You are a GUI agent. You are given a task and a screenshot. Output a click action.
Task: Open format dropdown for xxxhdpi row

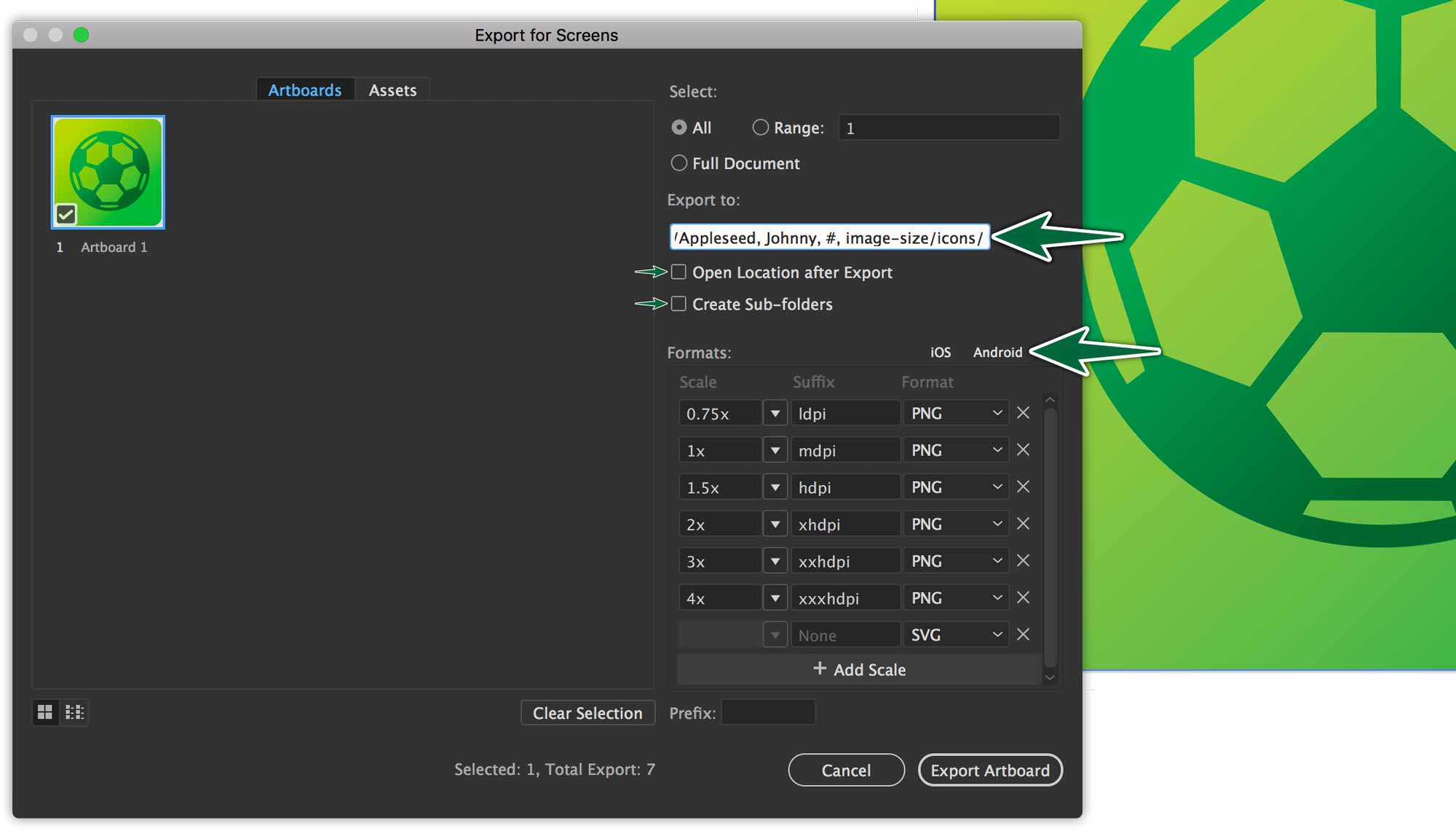point(956,599)
